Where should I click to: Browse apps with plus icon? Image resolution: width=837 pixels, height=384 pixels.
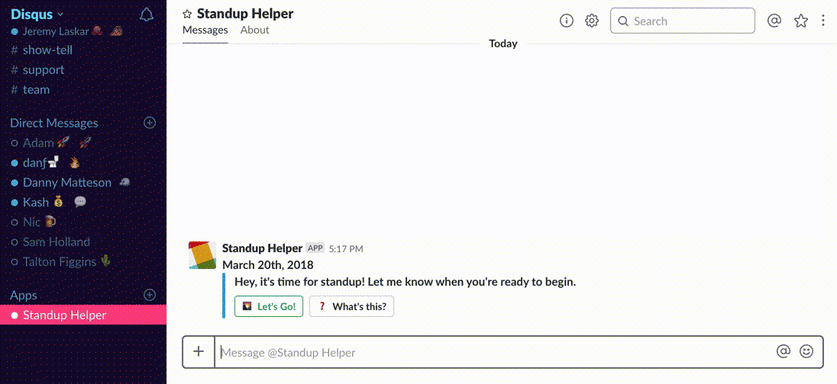(x=150, y=295)
